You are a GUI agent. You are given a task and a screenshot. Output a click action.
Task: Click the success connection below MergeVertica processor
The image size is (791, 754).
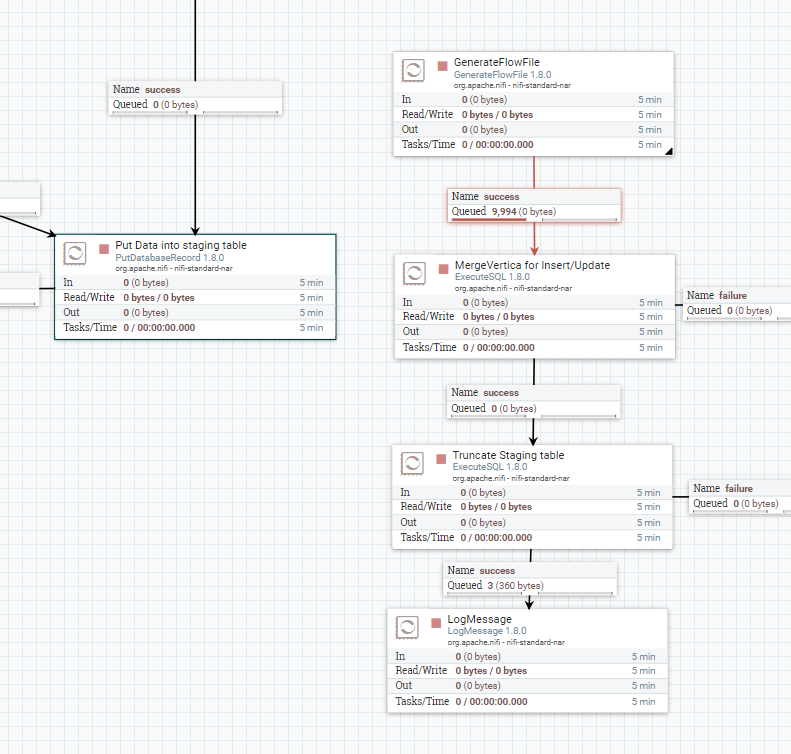click(533, 401)
